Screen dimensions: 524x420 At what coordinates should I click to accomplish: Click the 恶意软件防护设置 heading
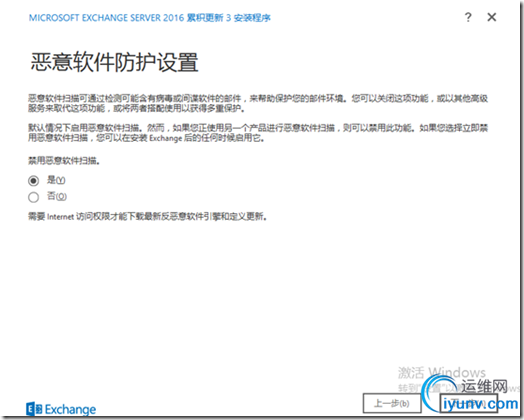tap(115, 62)
